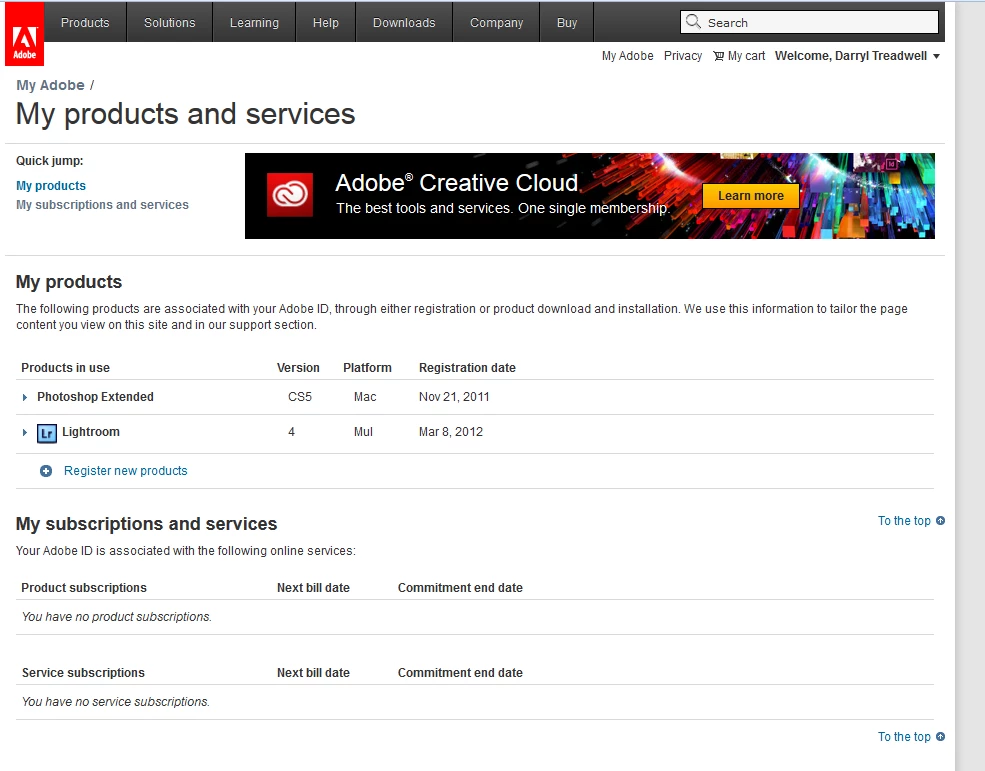This screenshot has width=985, height=771.
Task: Open the My Adobe header link
Action: pyautogui.click(x=628, y=56)
